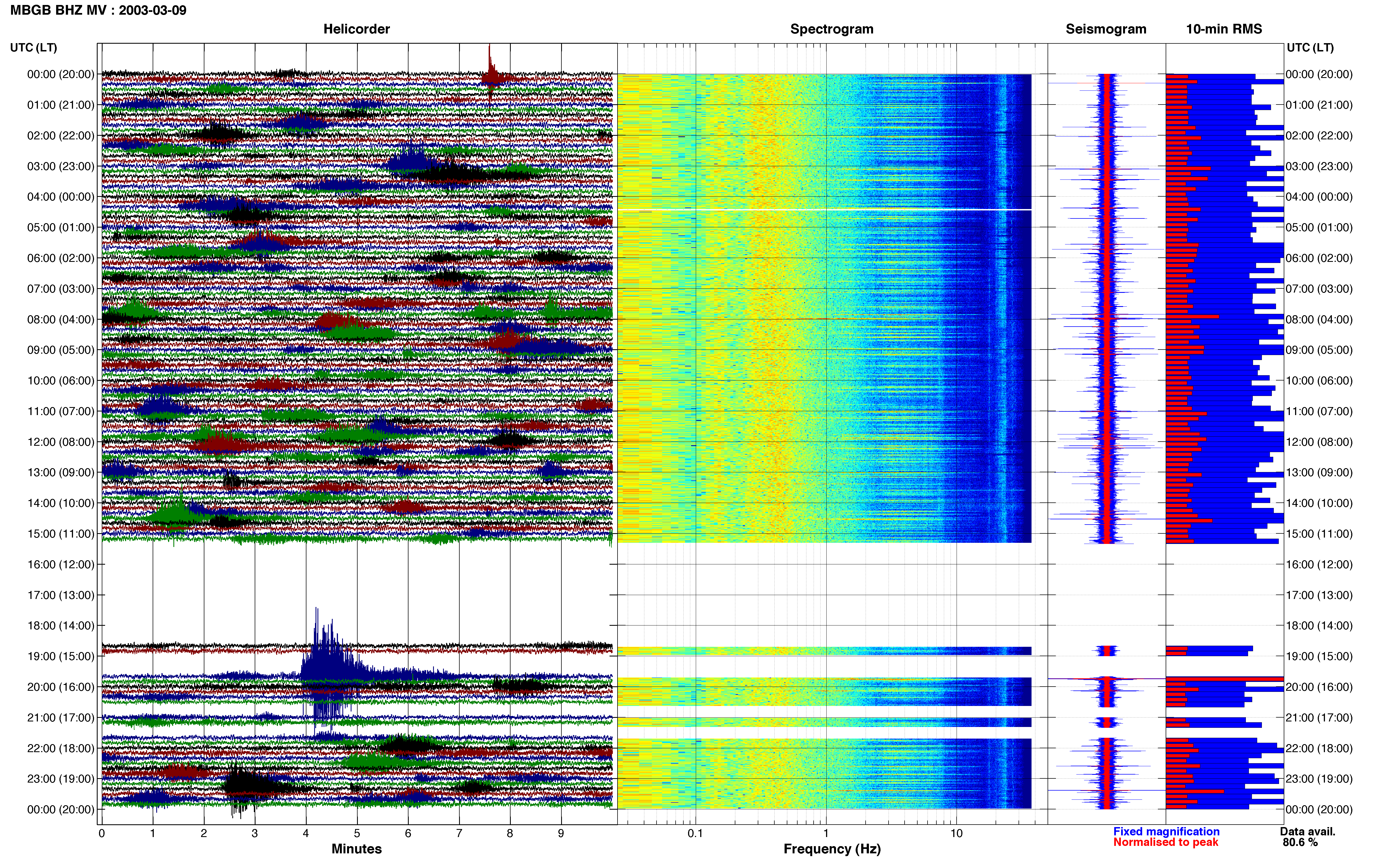Click the 'Data avail.' label
Screen dimensions: 1388x868
(1308, 831)
